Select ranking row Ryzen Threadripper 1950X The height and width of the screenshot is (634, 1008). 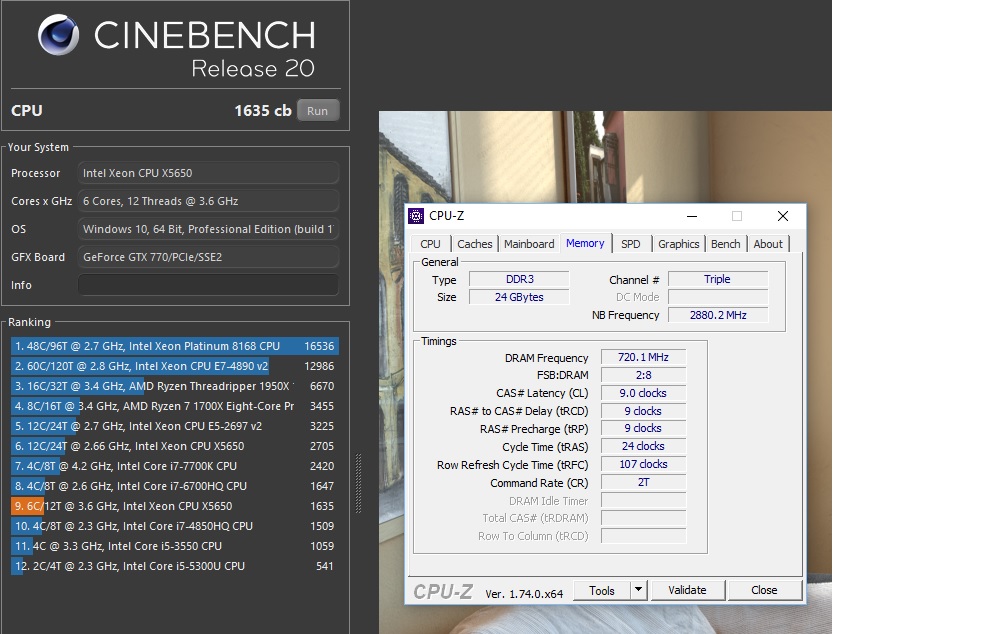tap(175, 386)
